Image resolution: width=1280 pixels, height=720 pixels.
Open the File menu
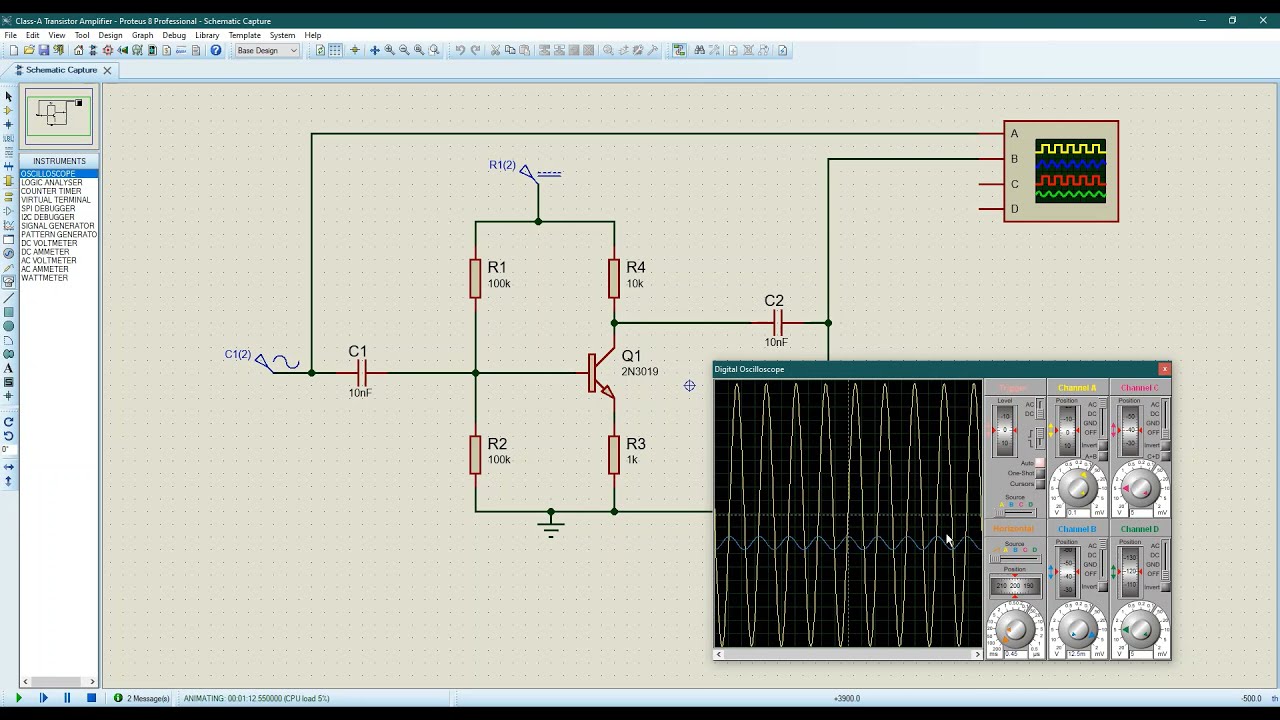coord(10,35)
